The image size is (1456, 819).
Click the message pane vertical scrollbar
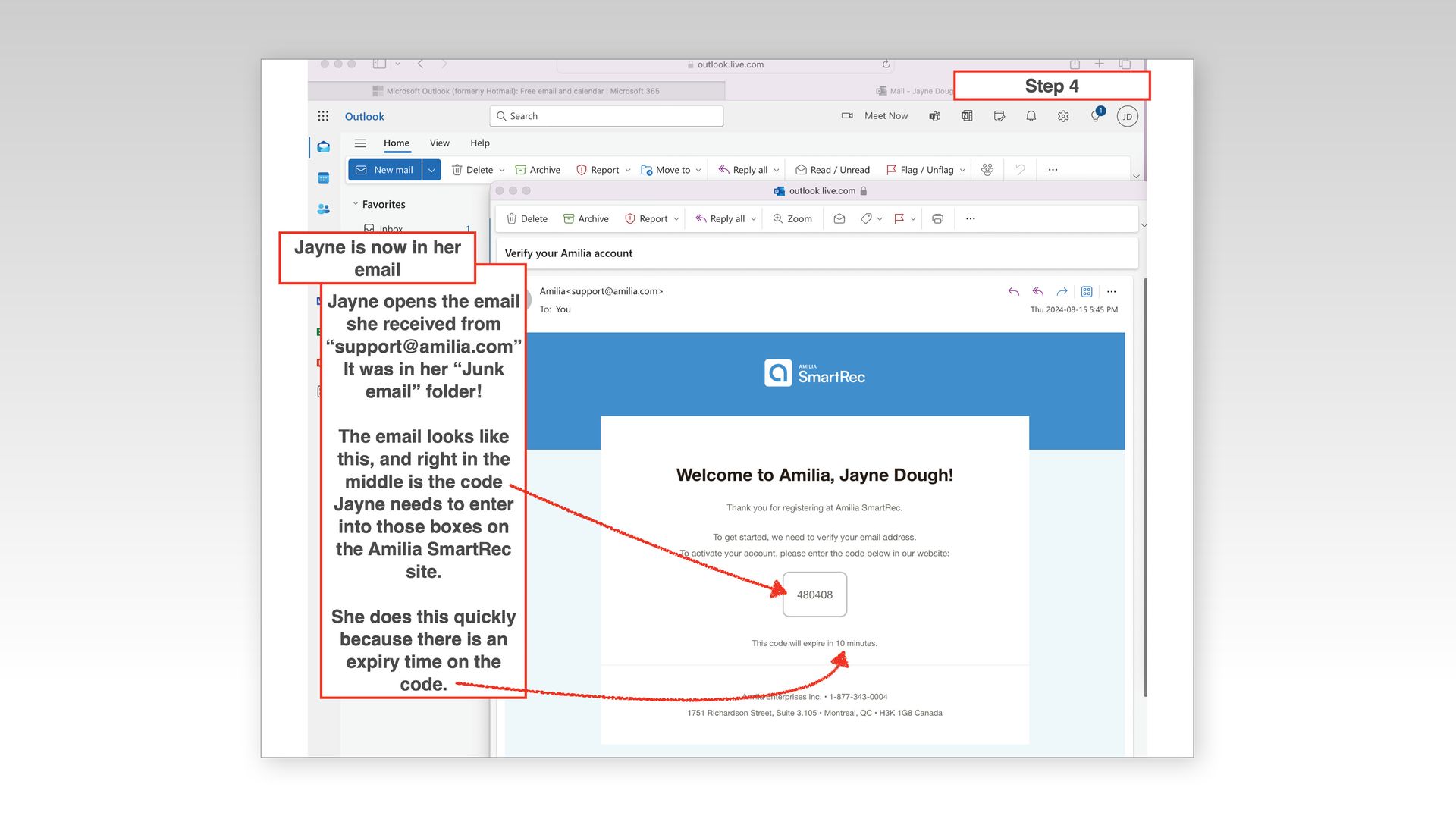coord(1145,487)
